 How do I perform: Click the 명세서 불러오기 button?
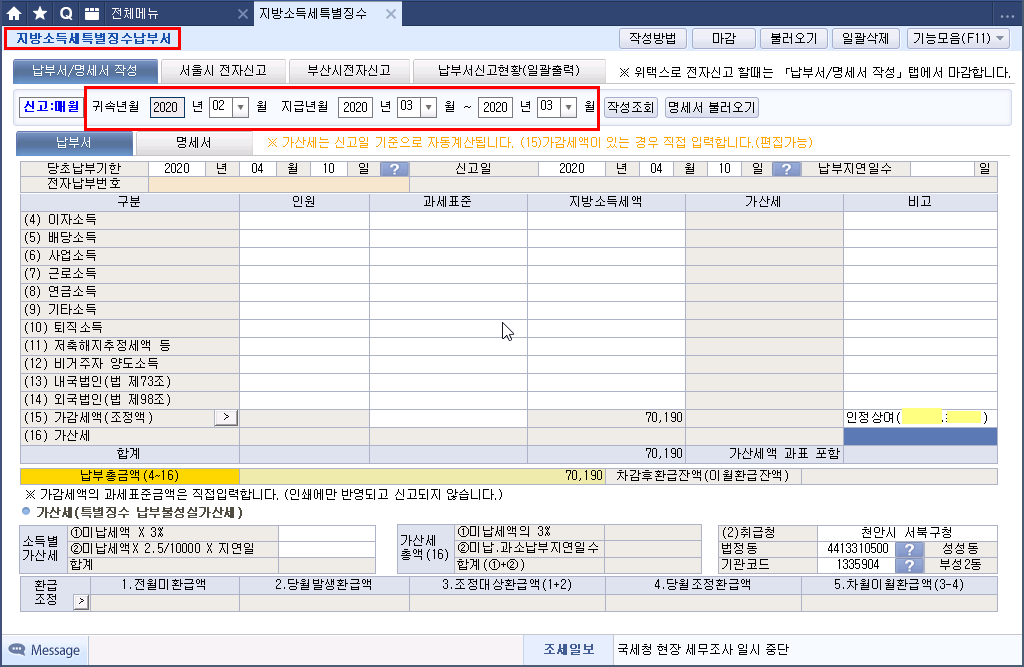pyautogui.click(x=711, y=107)
